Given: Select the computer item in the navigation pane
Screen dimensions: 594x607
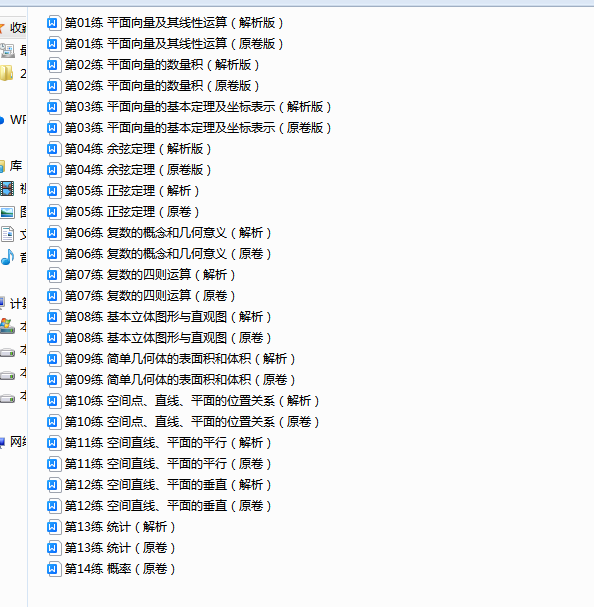Looking at the screenshot, I should tap(13, 303).
